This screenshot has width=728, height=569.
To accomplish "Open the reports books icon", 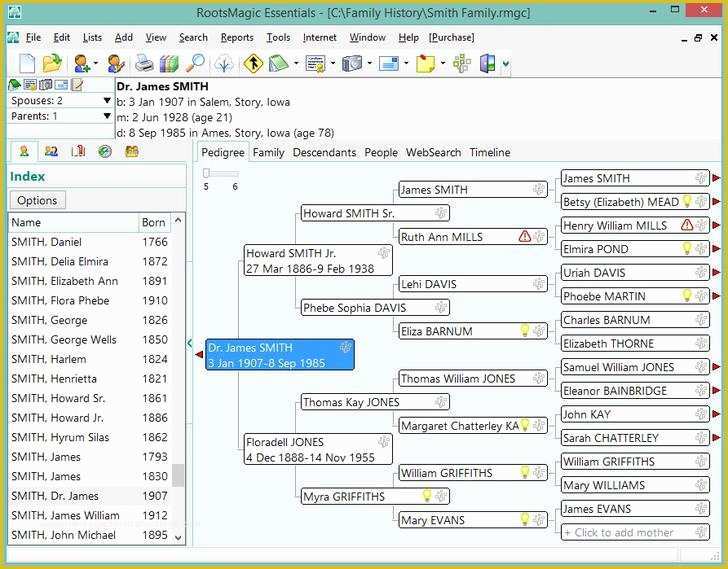I will click(169, 63).
